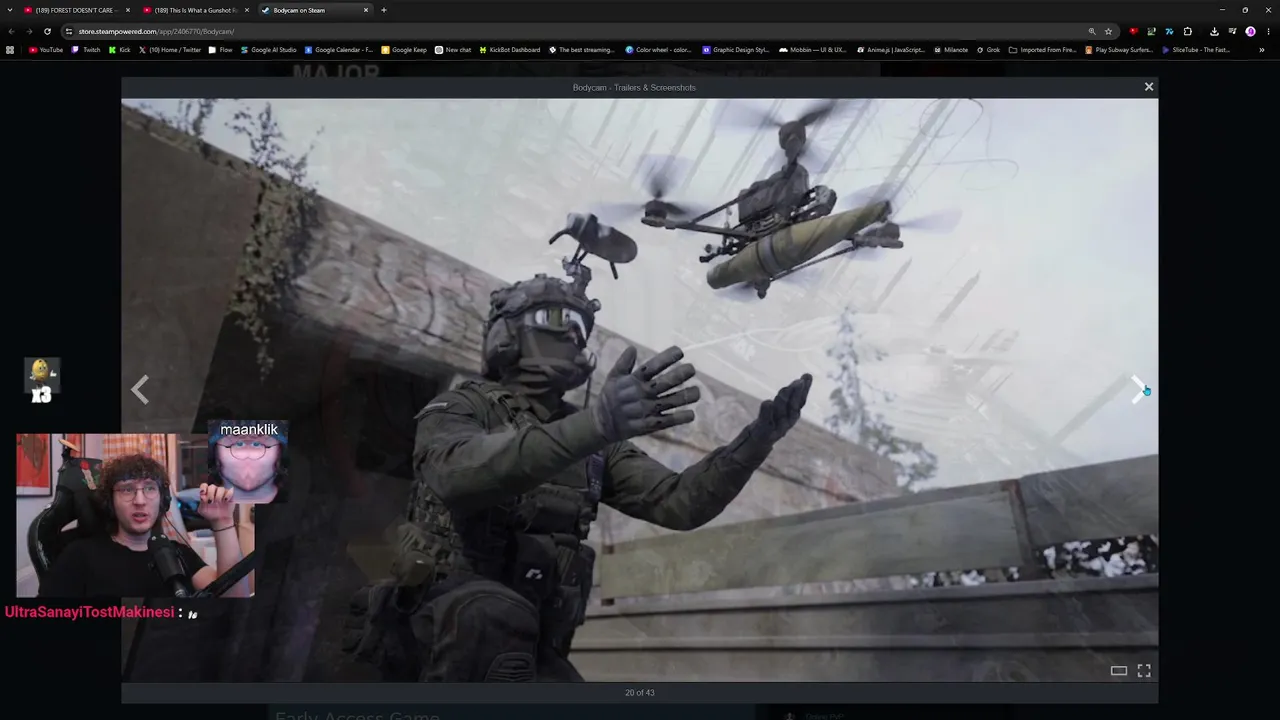The image size is (1280, 720).
Task: Open the KickBot Dashboard bookmark
Action: pos(509,50)
